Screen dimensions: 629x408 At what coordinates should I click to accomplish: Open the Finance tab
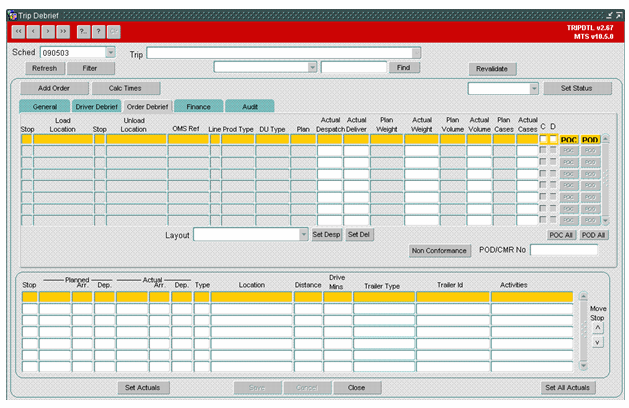[x=199, y=106]
